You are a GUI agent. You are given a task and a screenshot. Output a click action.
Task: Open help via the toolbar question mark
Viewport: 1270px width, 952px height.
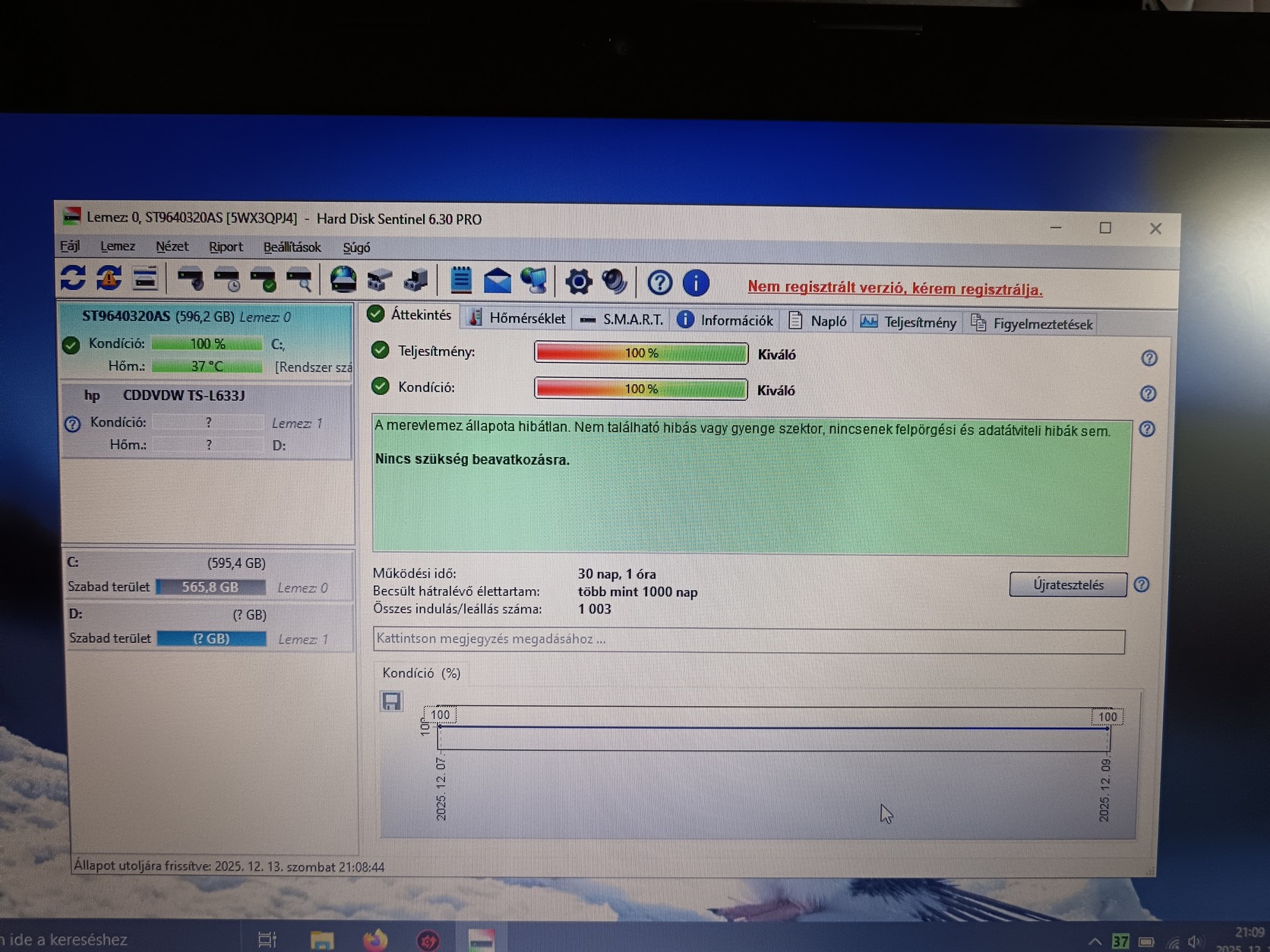(659, 283)
